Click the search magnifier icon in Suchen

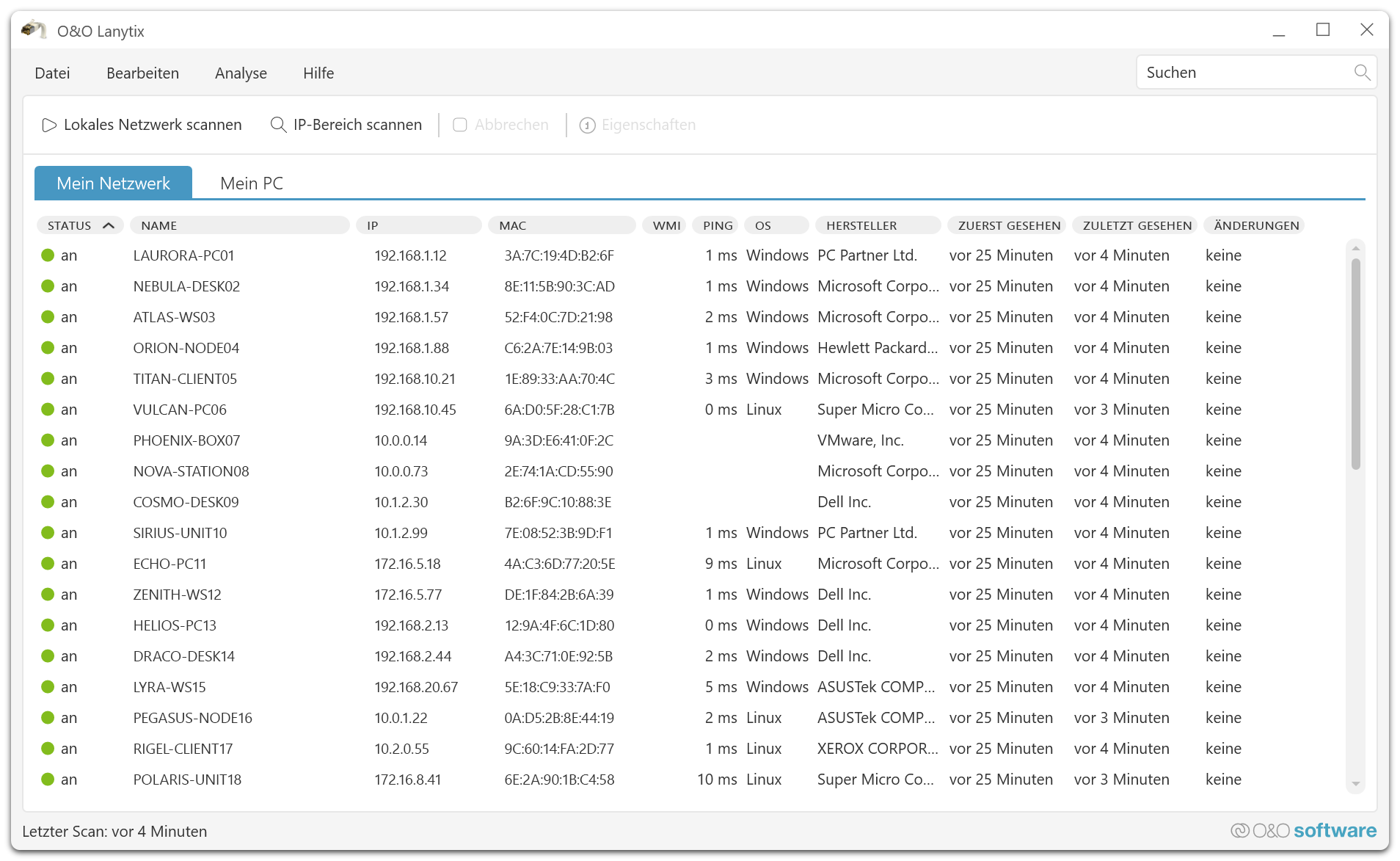pos(1361,73)
